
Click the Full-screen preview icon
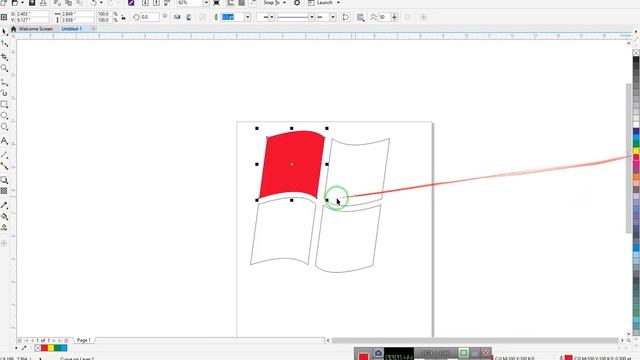pos(217,2)
